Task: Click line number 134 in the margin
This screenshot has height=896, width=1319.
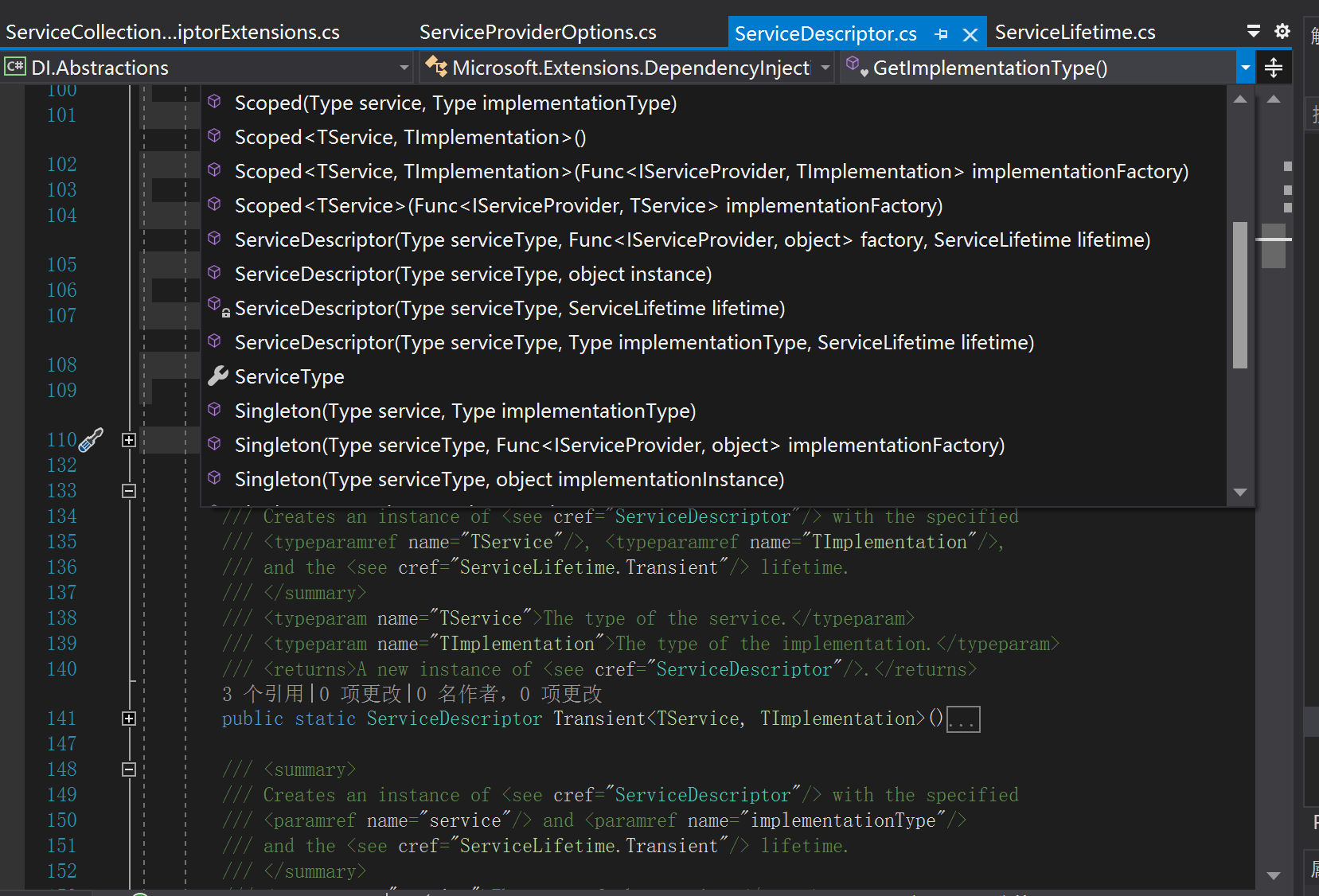Action: (x=62, y=516)
